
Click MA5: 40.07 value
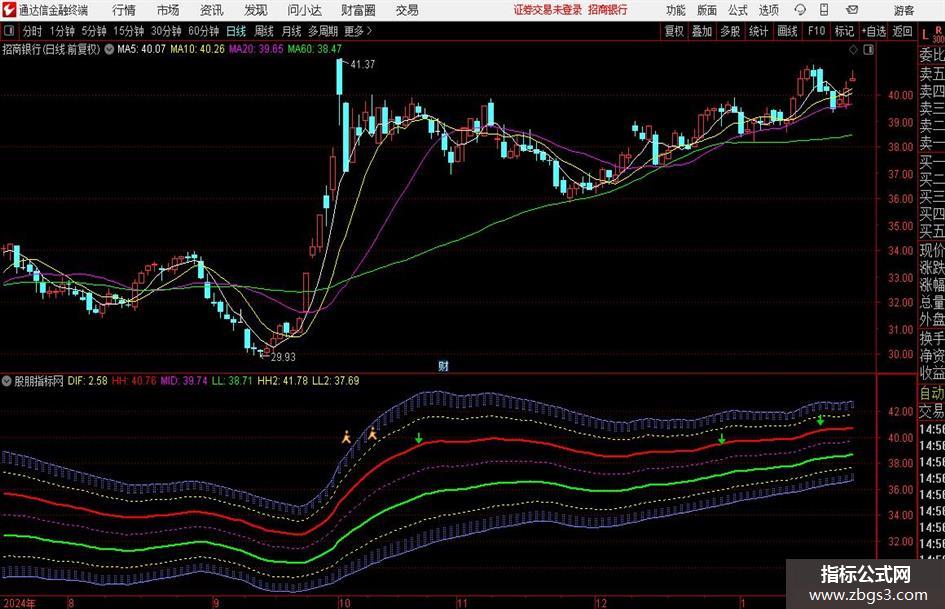pyautogui.click(x=141, y=49)
